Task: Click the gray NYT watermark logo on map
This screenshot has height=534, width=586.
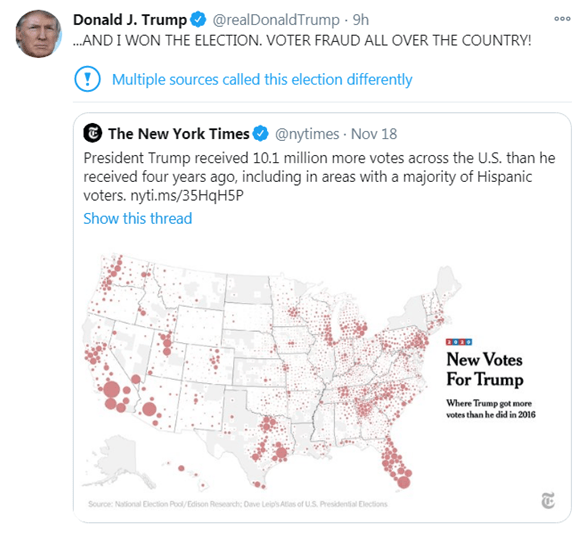Action: click(548, 501)
